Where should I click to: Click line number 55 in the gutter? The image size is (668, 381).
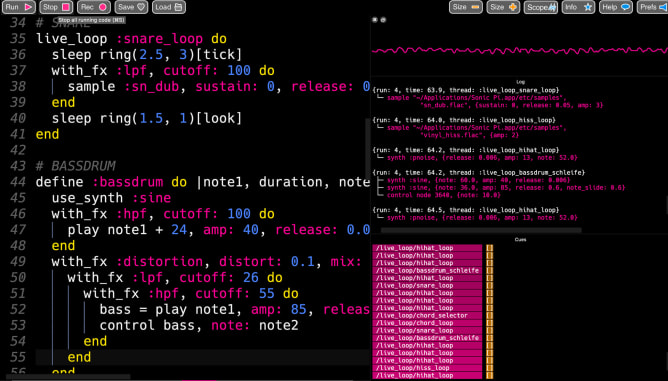coord(17,357)
